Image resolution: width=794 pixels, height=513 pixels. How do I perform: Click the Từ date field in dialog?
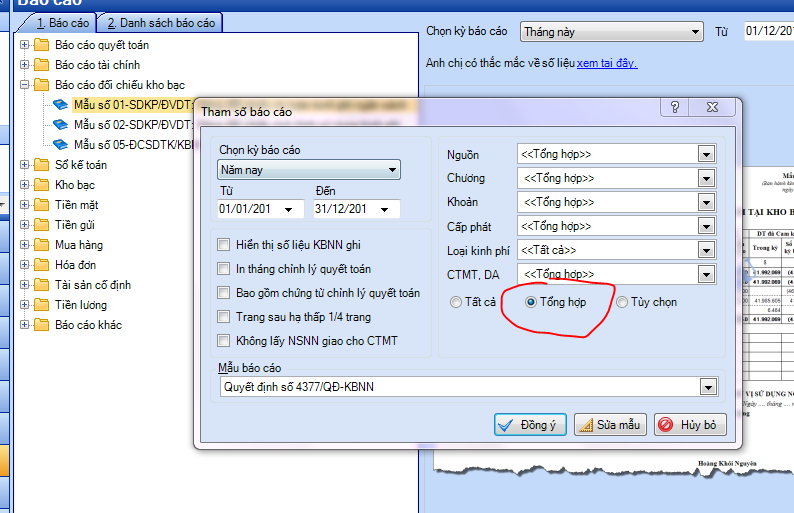[x=248, y=209]
